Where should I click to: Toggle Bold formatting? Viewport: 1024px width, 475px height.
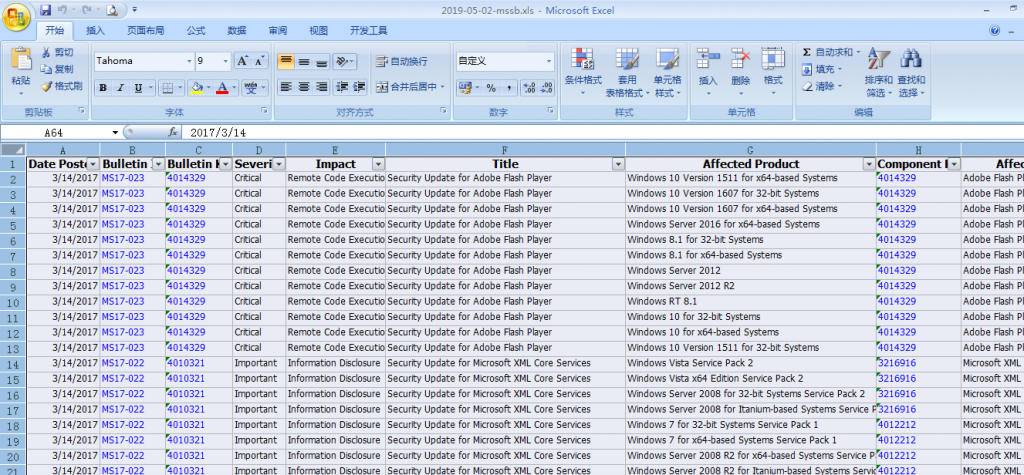103,88
